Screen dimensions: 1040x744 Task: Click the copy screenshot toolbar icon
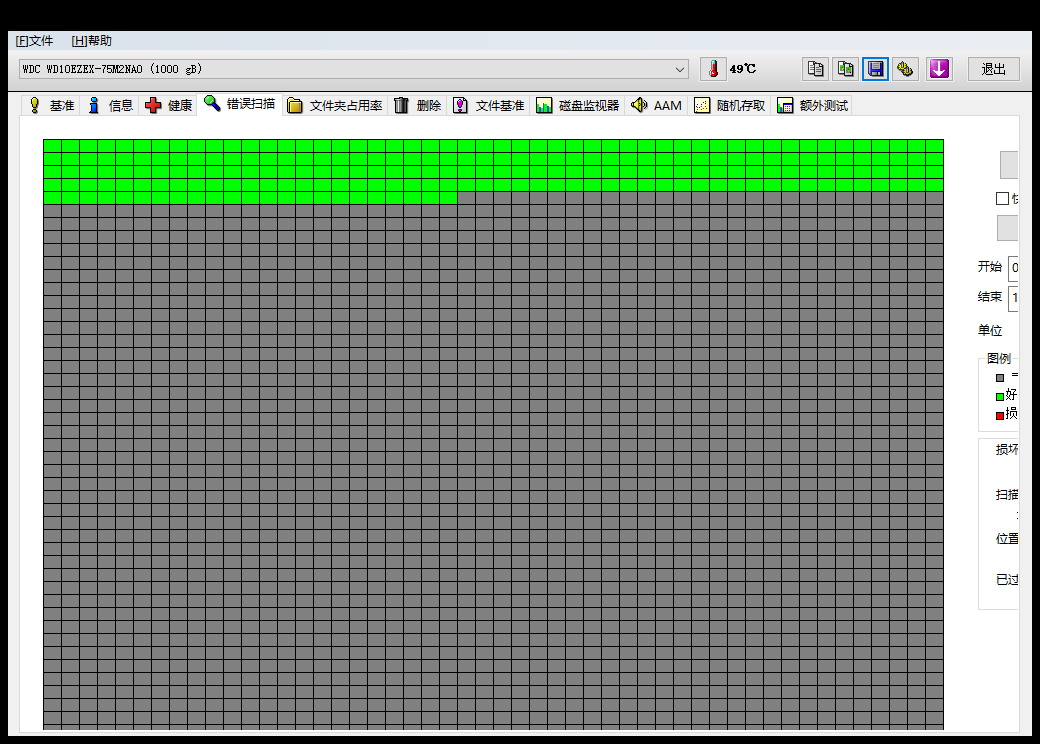pos(846,69)
